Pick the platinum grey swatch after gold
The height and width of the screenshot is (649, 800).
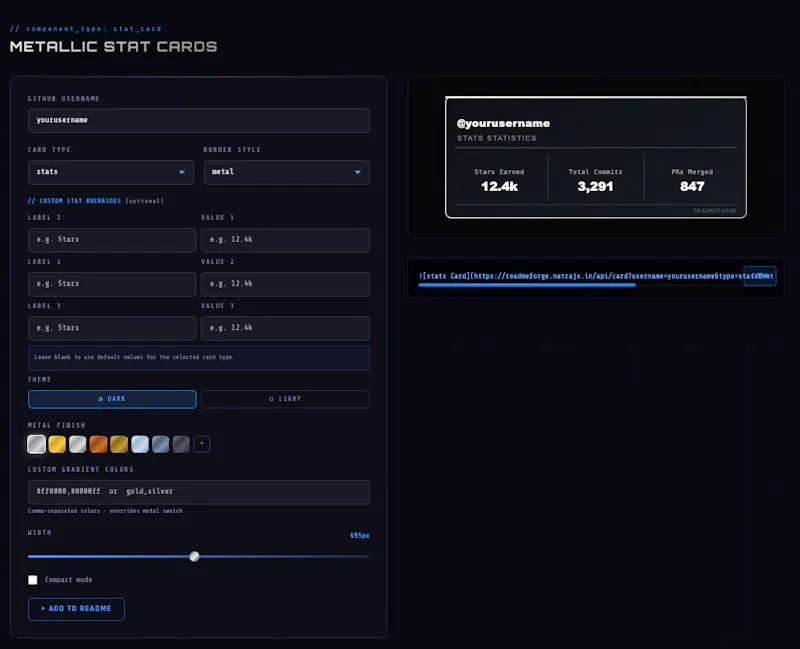click(x=78, y=444)
